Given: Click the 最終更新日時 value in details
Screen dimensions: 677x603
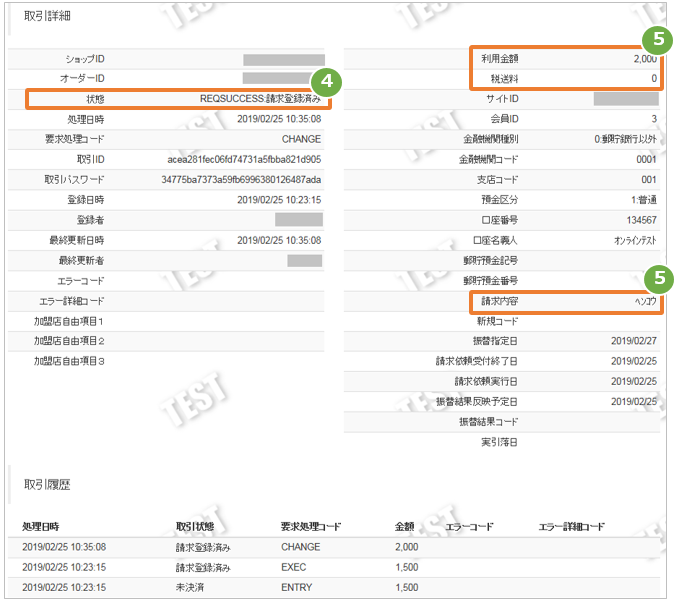Looking at the screenshot, I should pos(279,240).
